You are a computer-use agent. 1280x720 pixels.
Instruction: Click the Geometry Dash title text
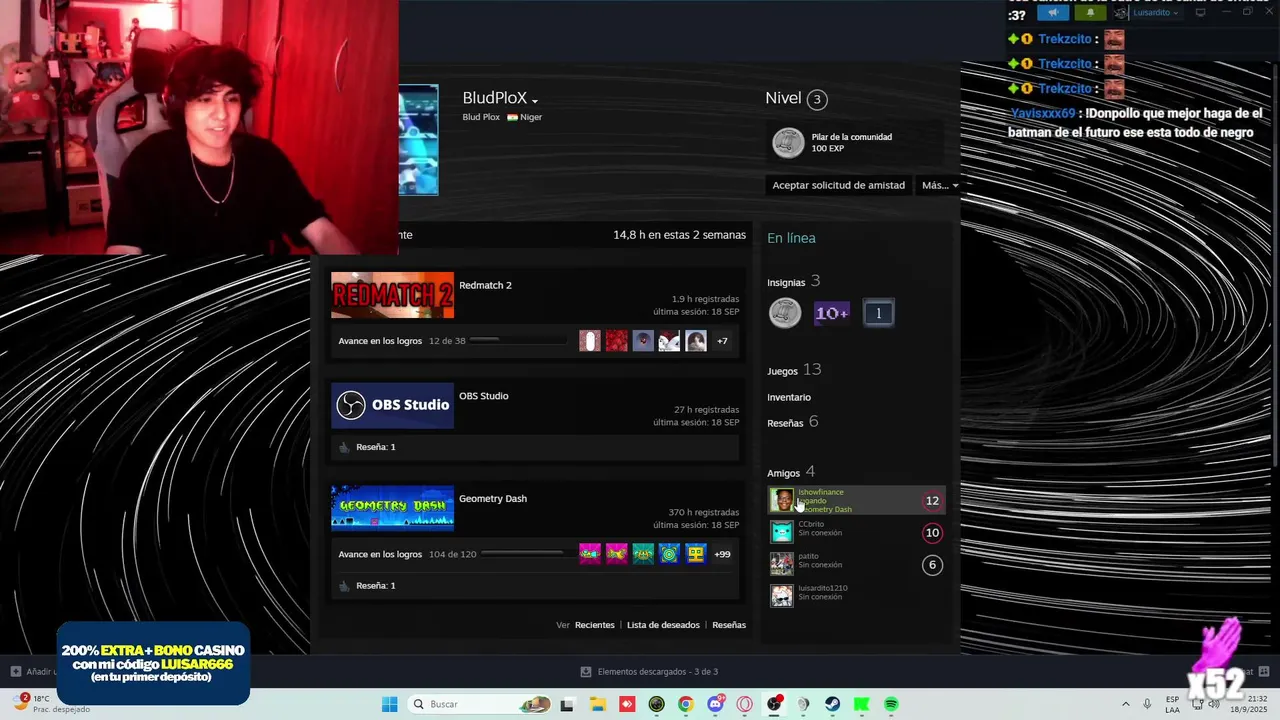[x=493, y=498]
